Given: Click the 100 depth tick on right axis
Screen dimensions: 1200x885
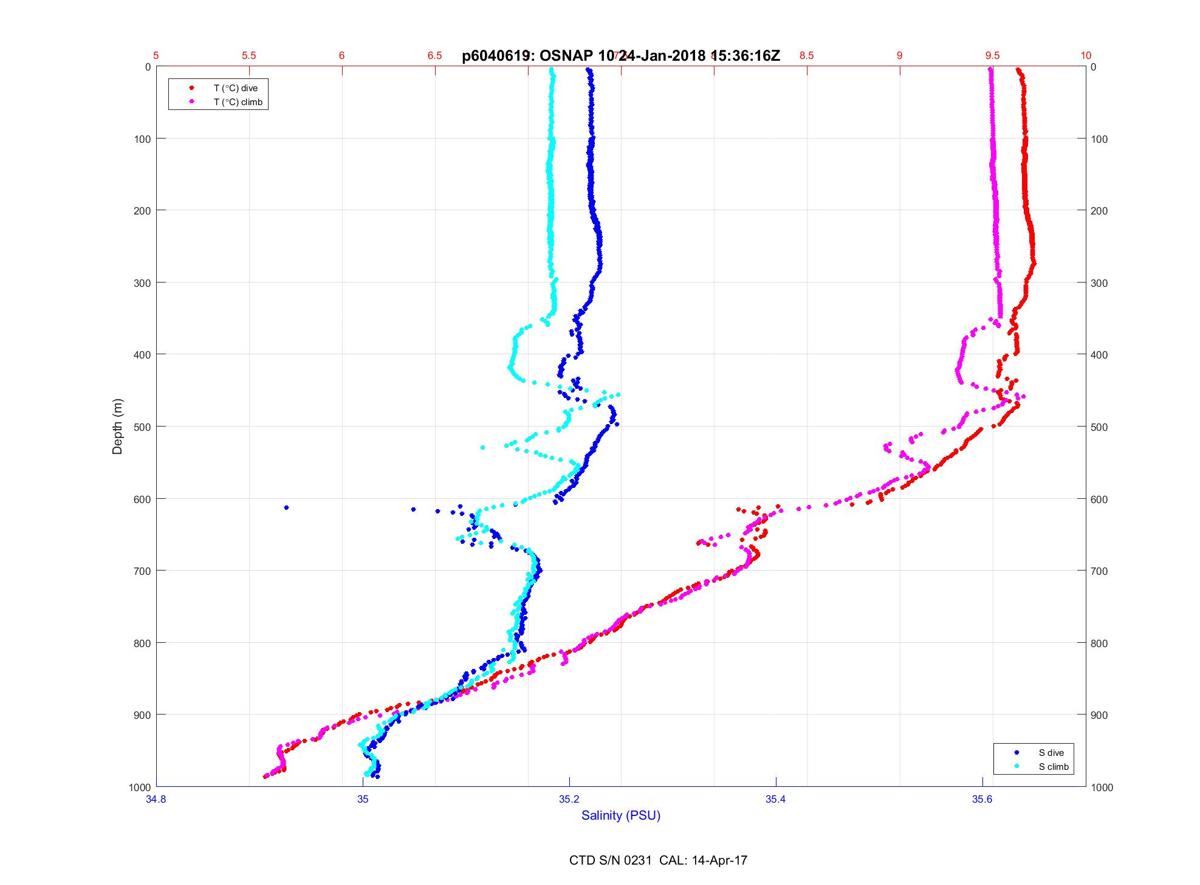Looking at the screenshot, I should (1102, 139).
